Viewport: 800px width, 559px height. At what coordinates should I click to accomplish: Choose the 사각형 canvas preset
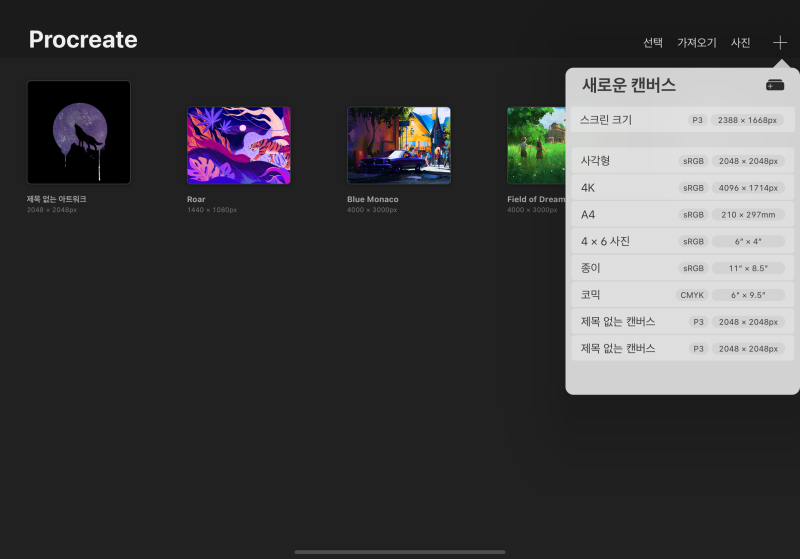(x=682, y=161)
